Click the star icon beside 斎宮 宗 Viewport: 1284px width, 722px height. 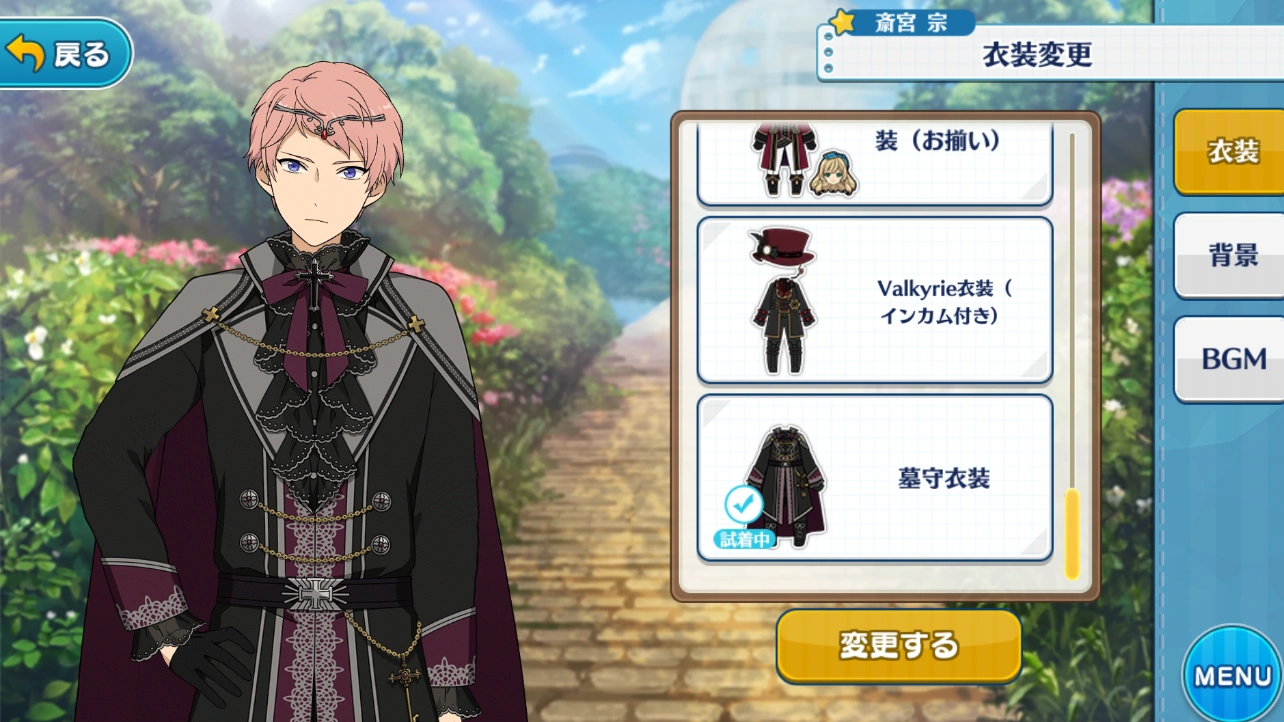(844, 21)
